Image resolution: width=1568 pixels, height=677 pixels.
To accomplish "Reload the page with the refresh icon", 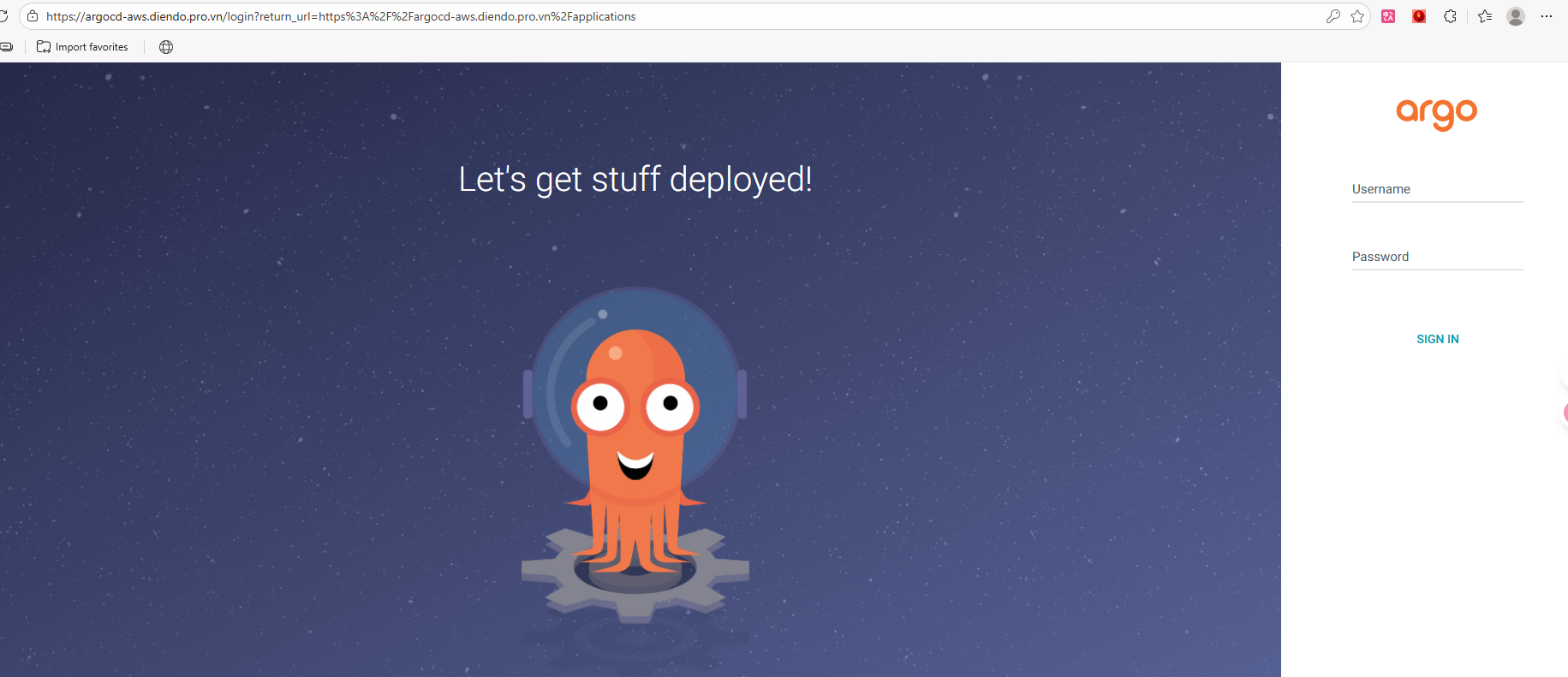I will 3,16.
